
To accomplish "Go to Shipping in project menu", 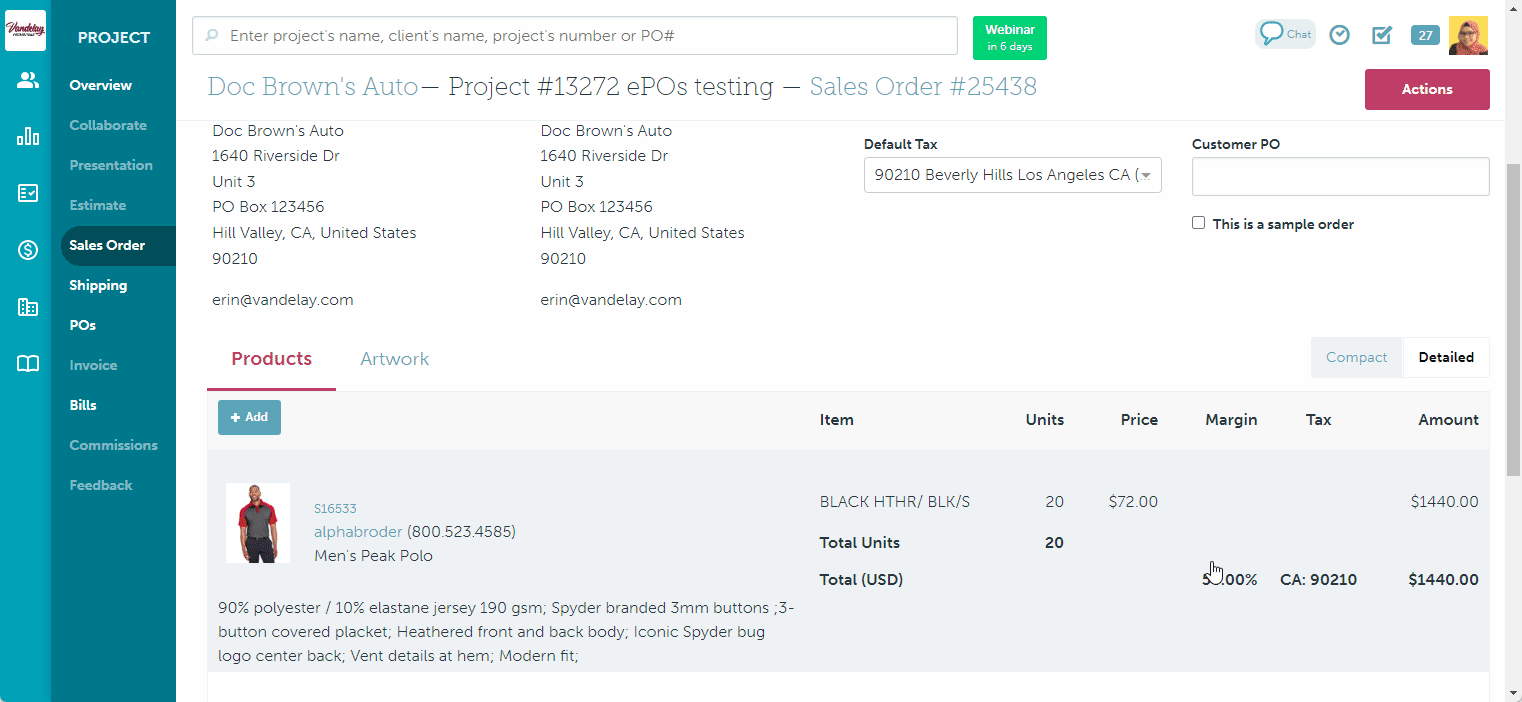I will pyautogui.click(x=98, y=285).
